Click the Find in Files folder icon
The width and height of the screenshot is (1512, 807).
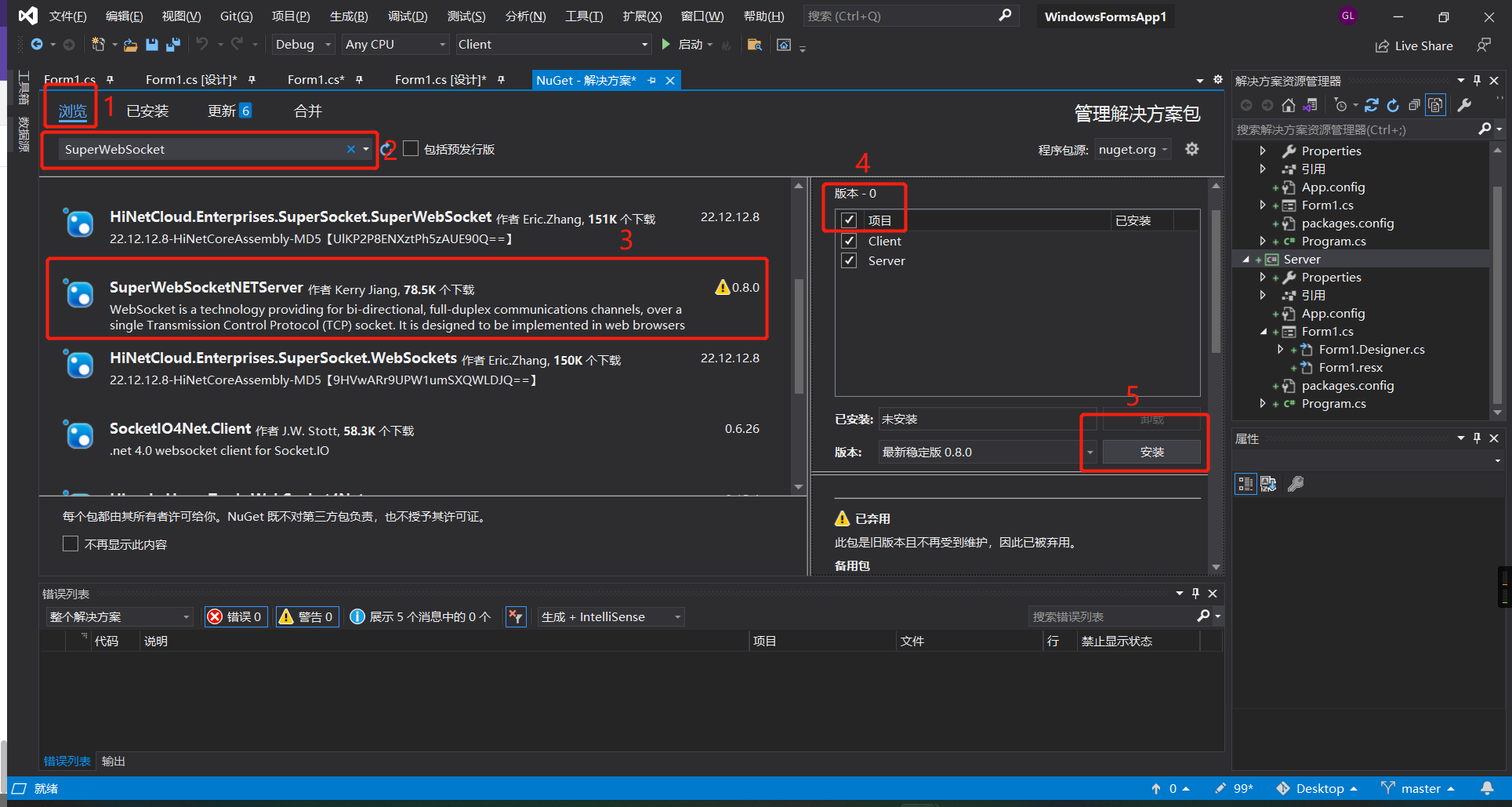click(755, 45)
